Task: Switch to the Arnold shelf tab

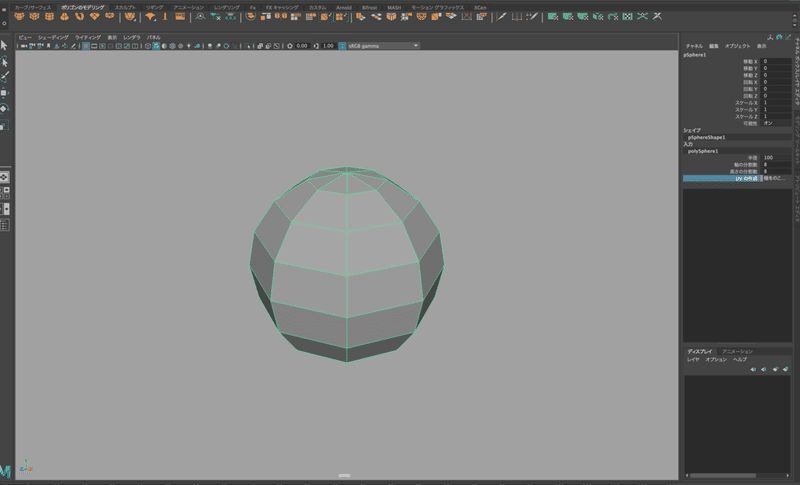Action: point(343,8)
